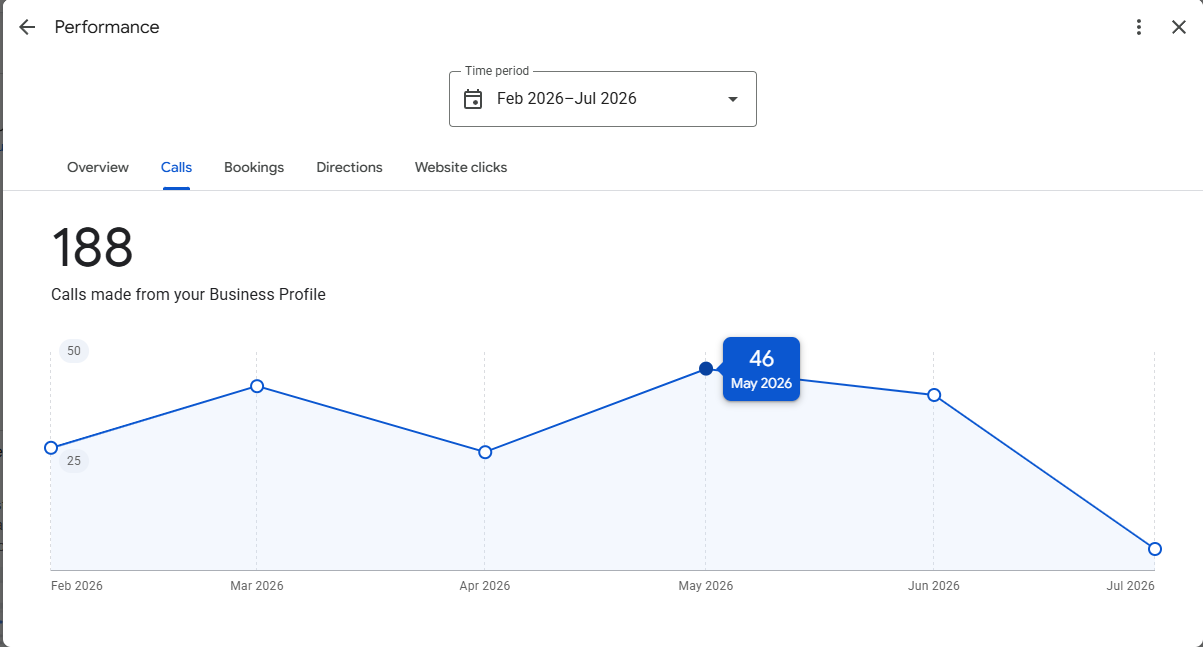1203x647 pixels.
Task: Click the Feb 2026 axis label
Action: pyautogui.click(x=77, y=586)
